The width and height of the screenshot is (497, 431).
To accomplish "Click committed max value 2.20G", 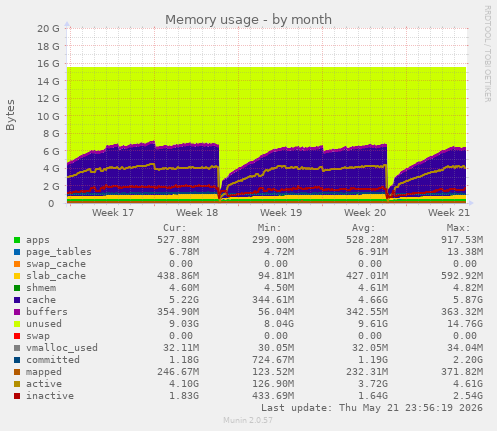I will tap(468, 360).
